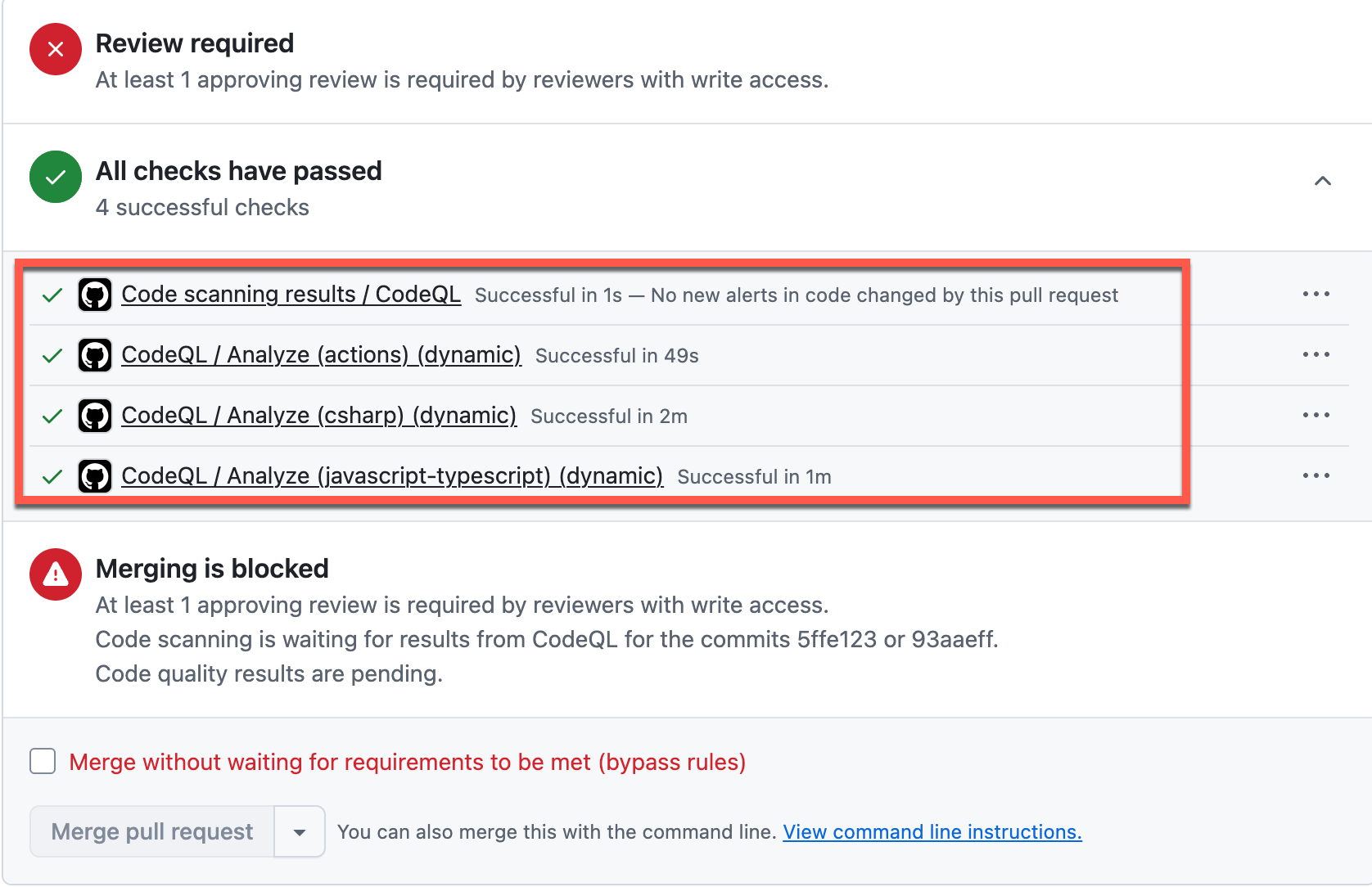Enable Merge without waiting for requirements checkbox
The image size is (1372, 887).
coord(43,761)
